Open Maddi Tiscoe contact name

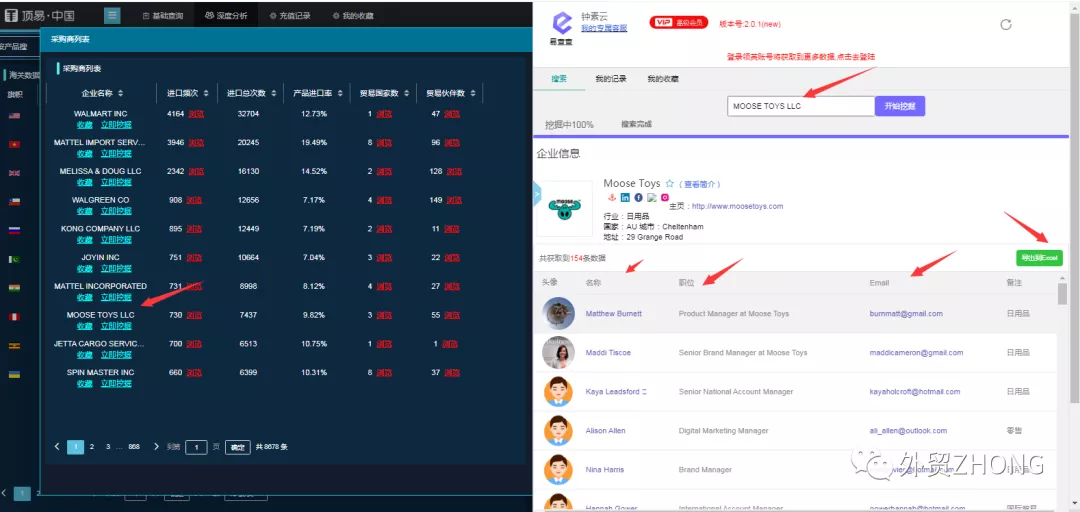608,353
